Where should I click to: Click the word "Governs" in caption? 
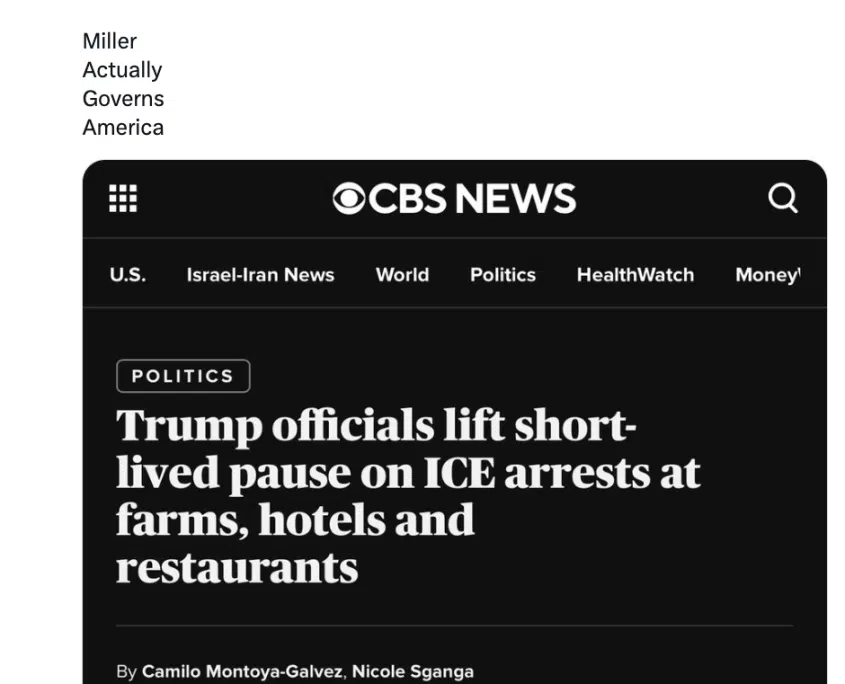click(x=123, y=99)
